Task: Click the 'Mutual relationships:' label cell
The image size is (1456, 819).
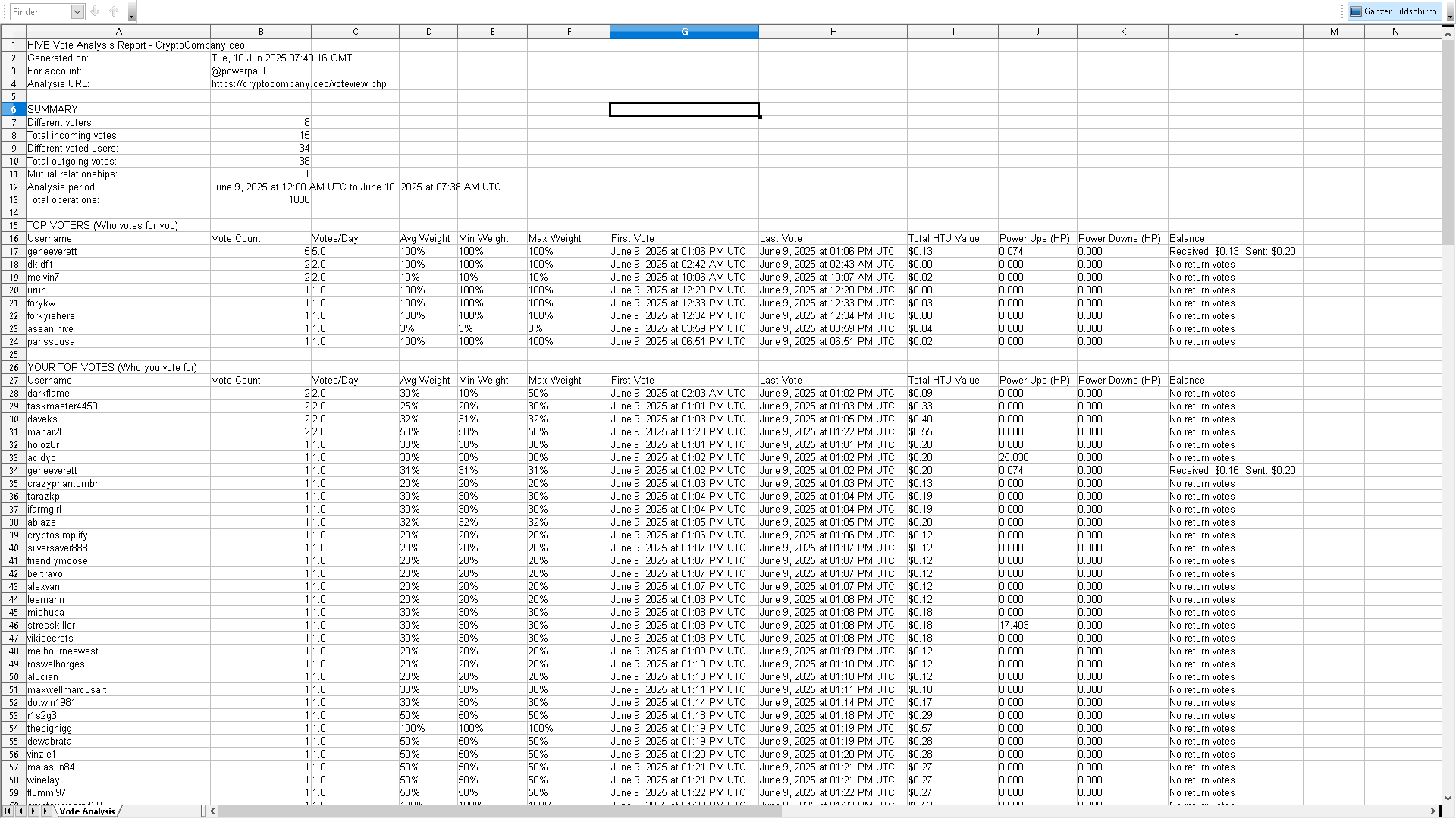Action: click(x=118, y=174)
